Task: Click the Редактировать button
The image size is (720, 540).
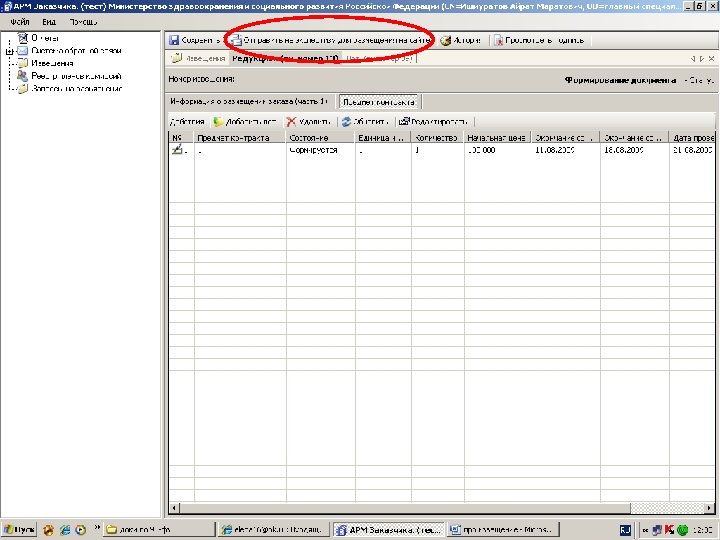Action: [433, 122]
